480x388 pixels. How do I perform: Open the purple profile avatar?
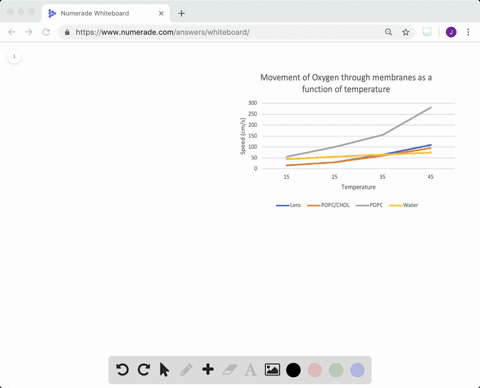tap(451, 32)
